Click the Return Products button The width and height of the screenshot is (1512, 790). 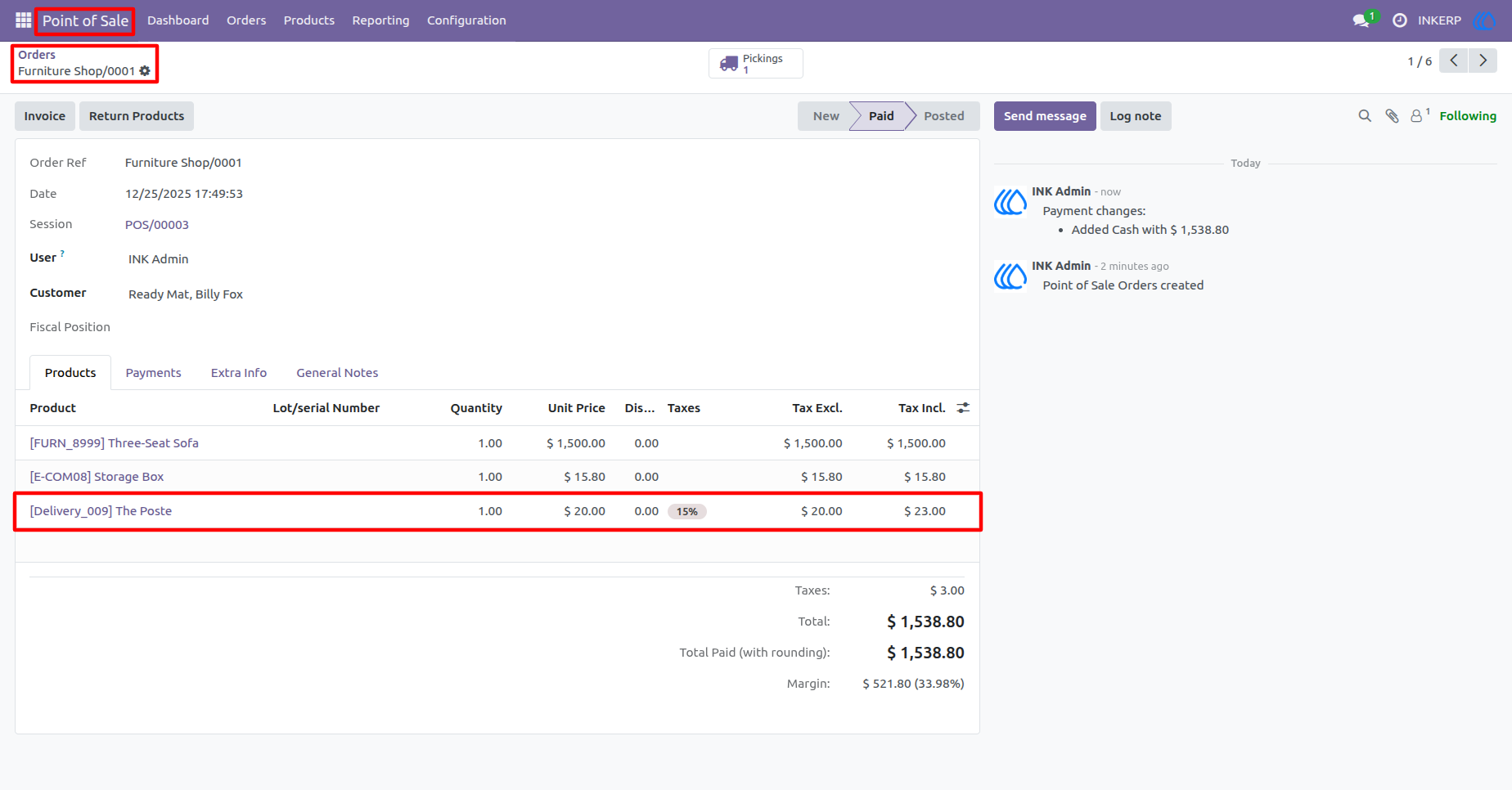[137, 116]
